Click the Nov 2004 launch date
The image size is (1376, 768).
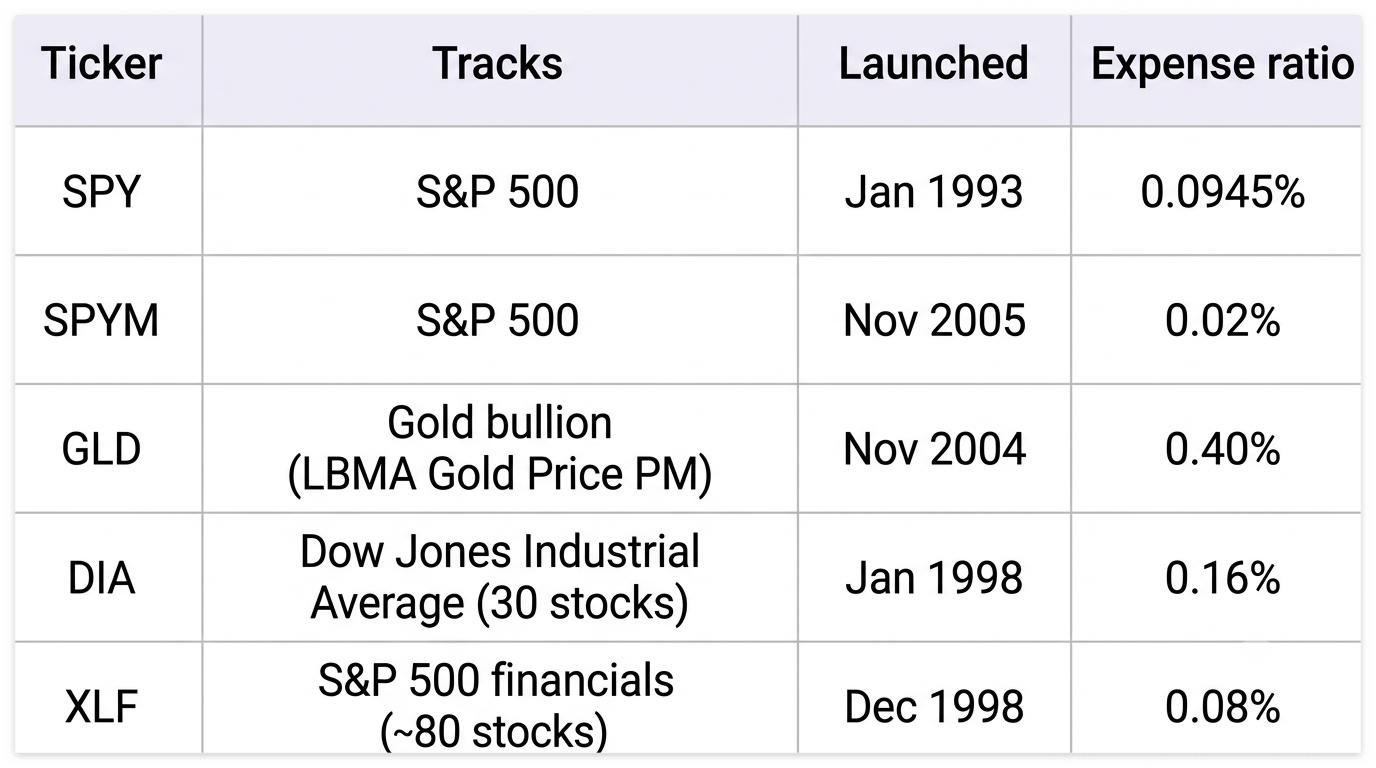(934, 449)
